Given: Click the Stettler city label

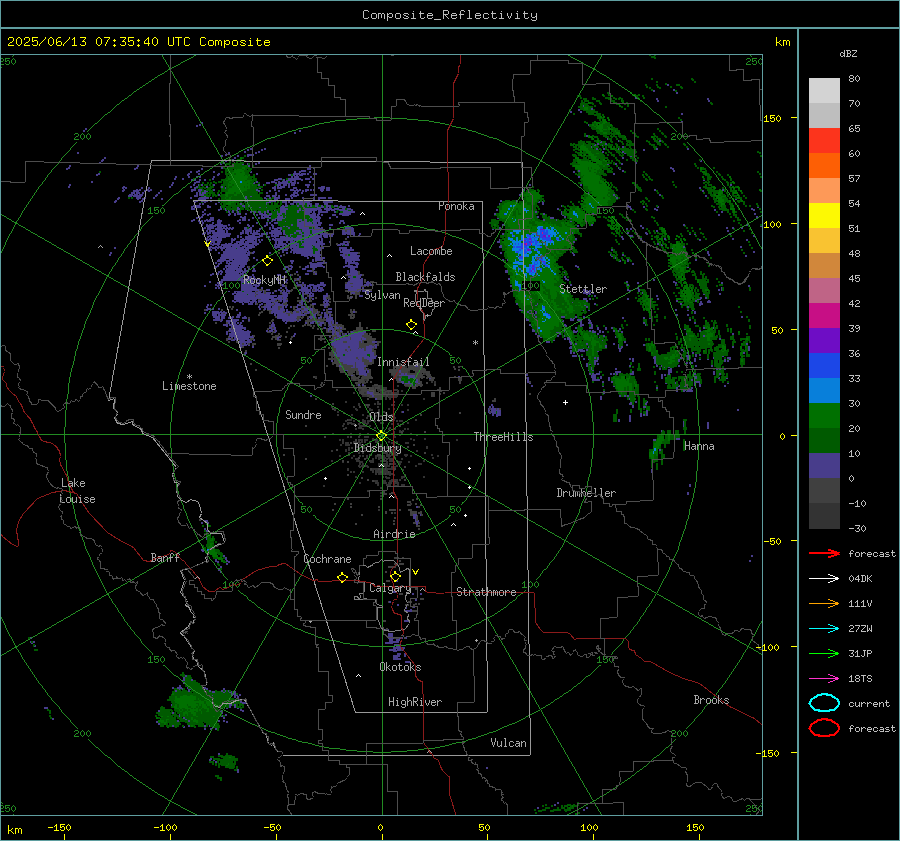Looking at the screenshot, I should [x=583, y=289].
